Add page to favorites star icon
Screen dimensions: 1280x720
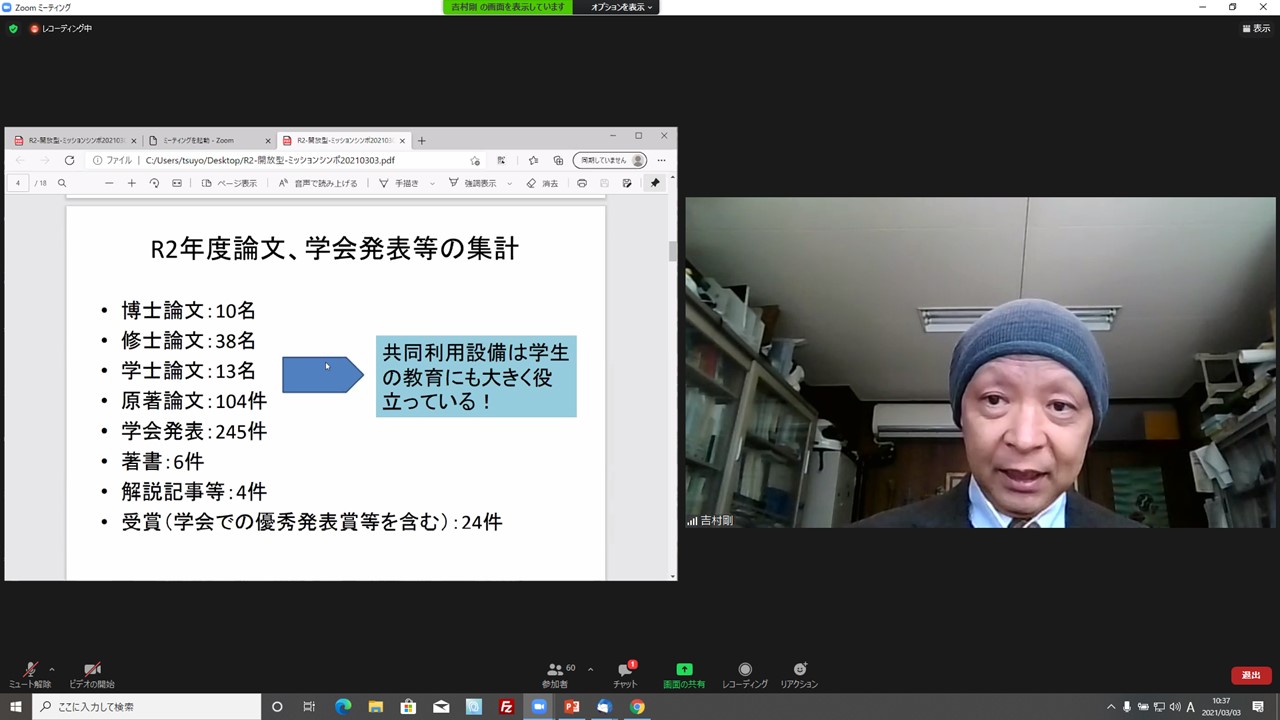(475, 160)
